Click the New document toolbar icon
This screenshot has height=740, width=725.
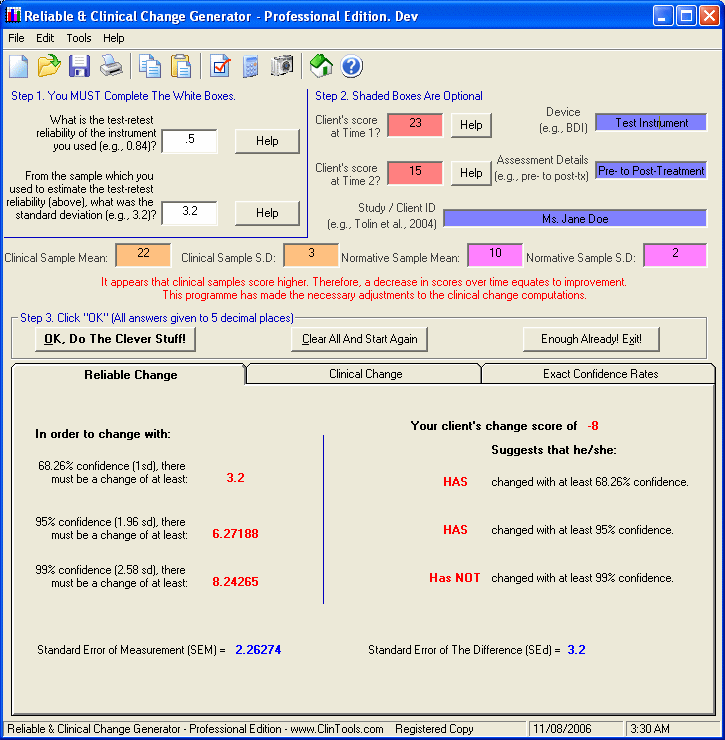pos(19,67)
